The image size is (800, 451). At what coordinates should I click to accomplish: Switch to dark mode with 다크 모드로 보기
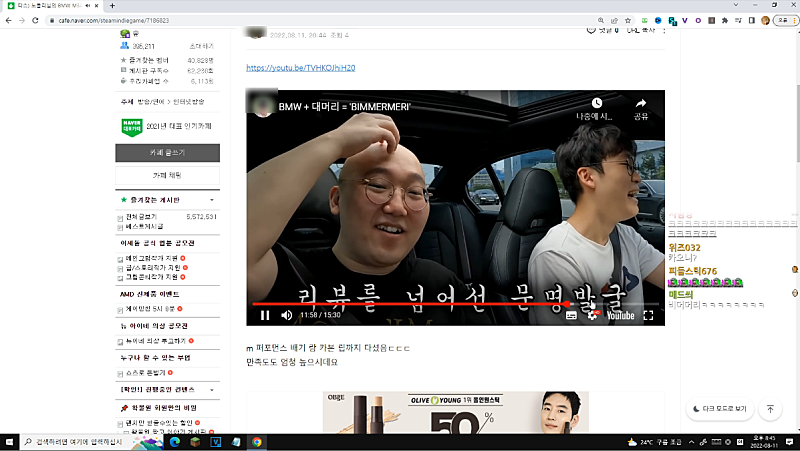[719, 409]
